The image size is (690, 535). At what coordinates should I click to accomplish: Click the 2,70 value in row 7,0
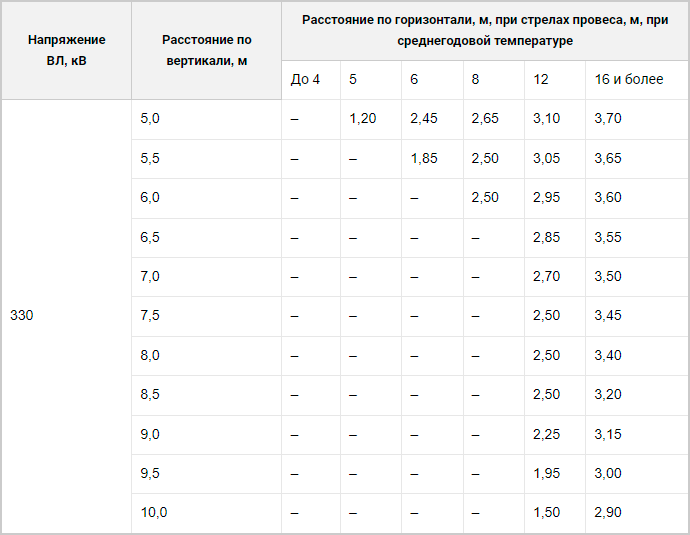pyautogui.click(x=555, y=277)
